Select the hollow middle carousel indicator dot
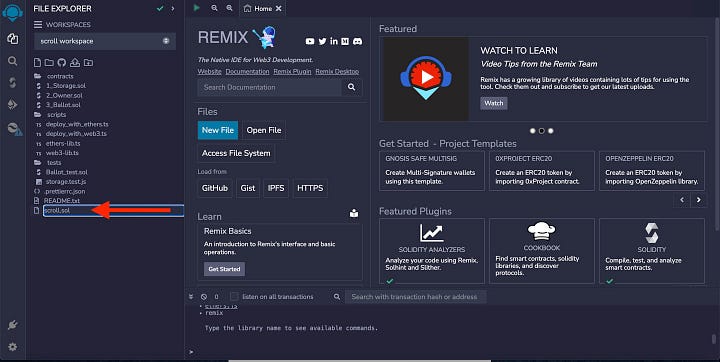The width and height of the screenshot is (720, 362). click(541, 131)
